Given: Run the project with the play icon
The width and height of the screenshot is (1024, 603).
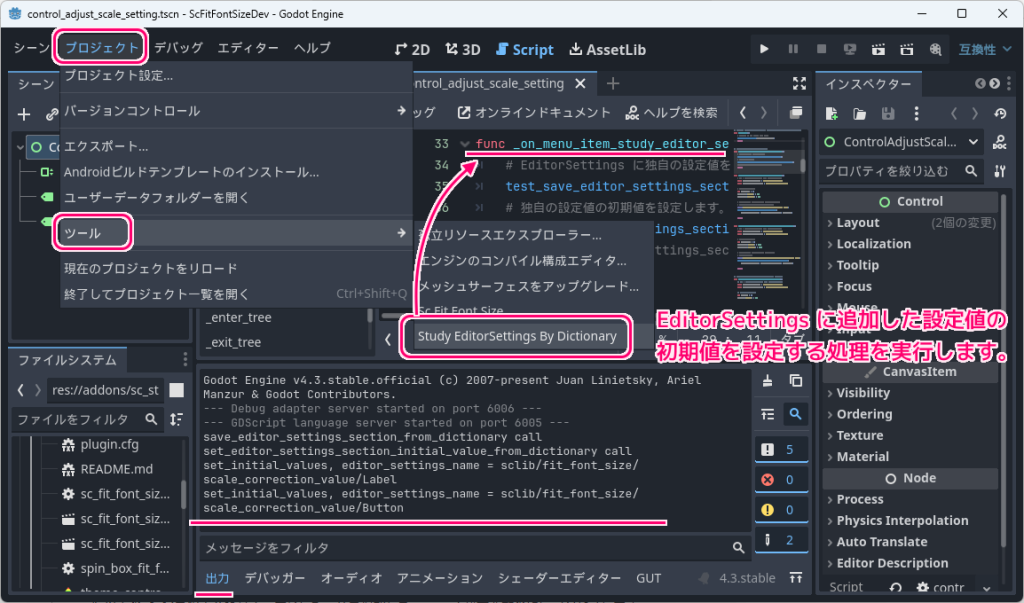Looking at the screenshot, I should pyautogui.click(x=764, y=47).
